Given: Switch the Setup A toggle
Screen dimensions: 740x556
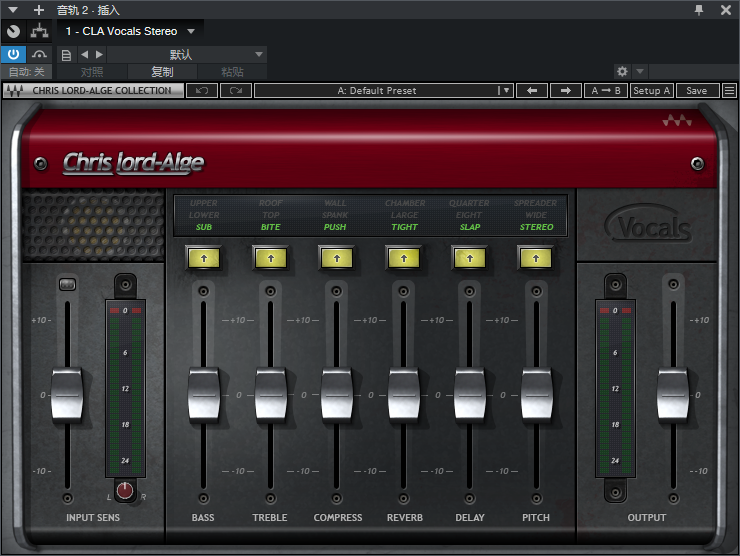Looking at the screenshot, I should pos(651,91).
